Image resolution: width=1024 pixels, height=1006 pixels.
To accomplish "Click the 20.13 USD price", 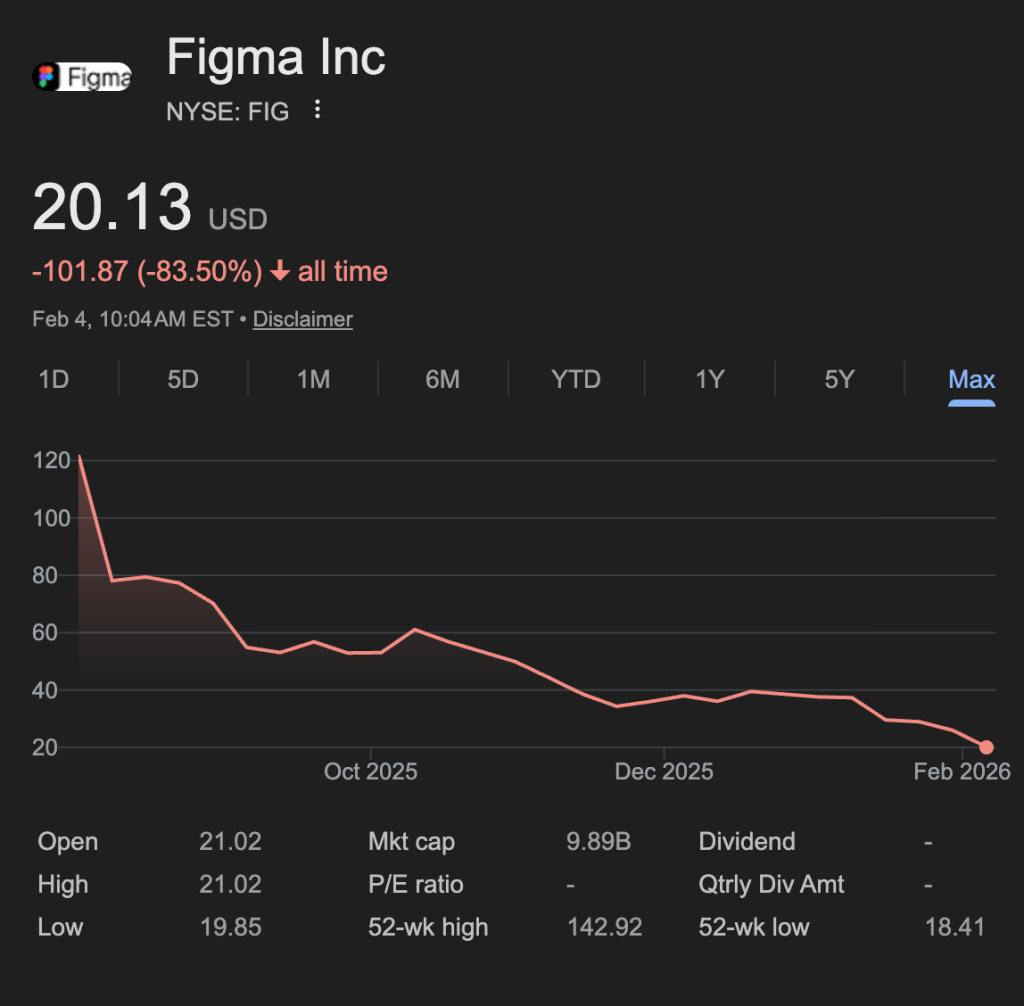I will click(112, 208).
